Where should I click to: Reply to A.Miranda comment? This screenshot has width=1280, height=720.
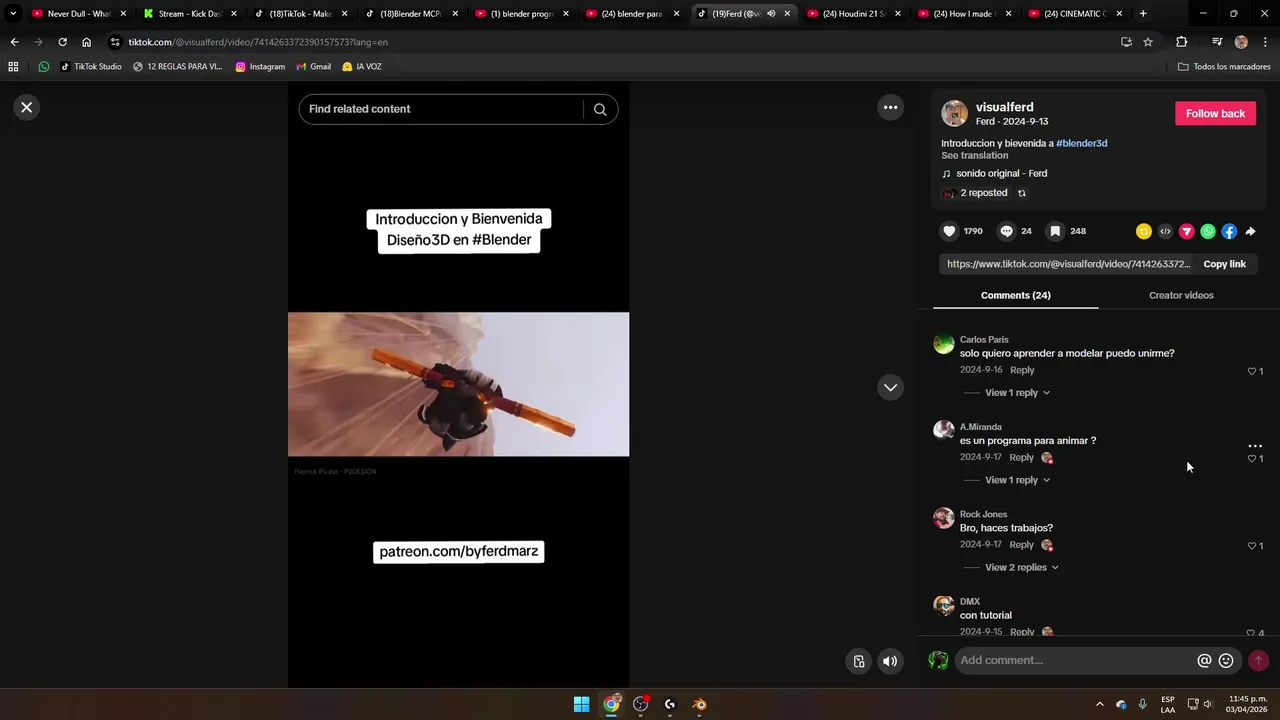[1022, 457]
